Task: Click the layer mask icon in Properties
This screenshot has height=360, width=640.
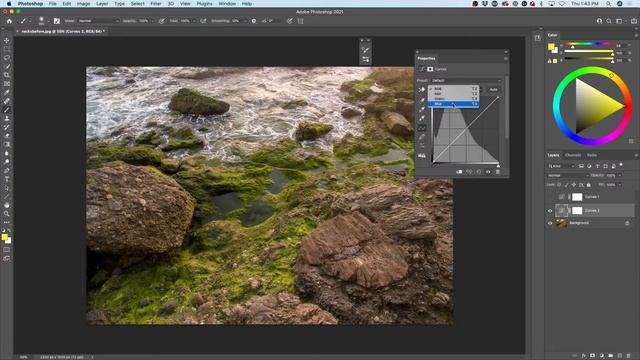Action: [430, 69]
